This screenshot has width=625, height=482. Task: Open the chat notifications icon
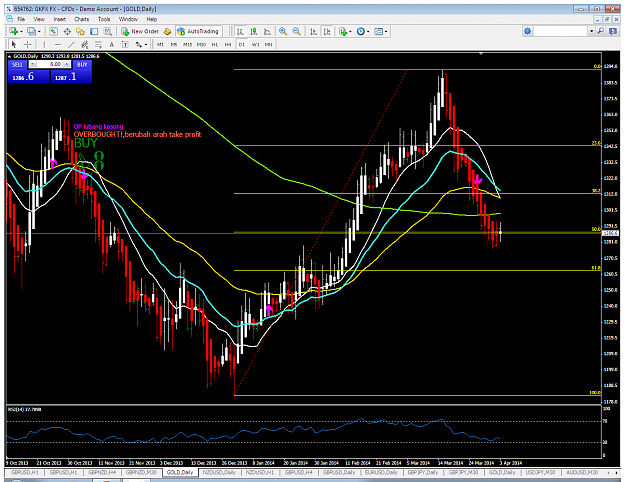pyautogui.click(x=613, y=31)
